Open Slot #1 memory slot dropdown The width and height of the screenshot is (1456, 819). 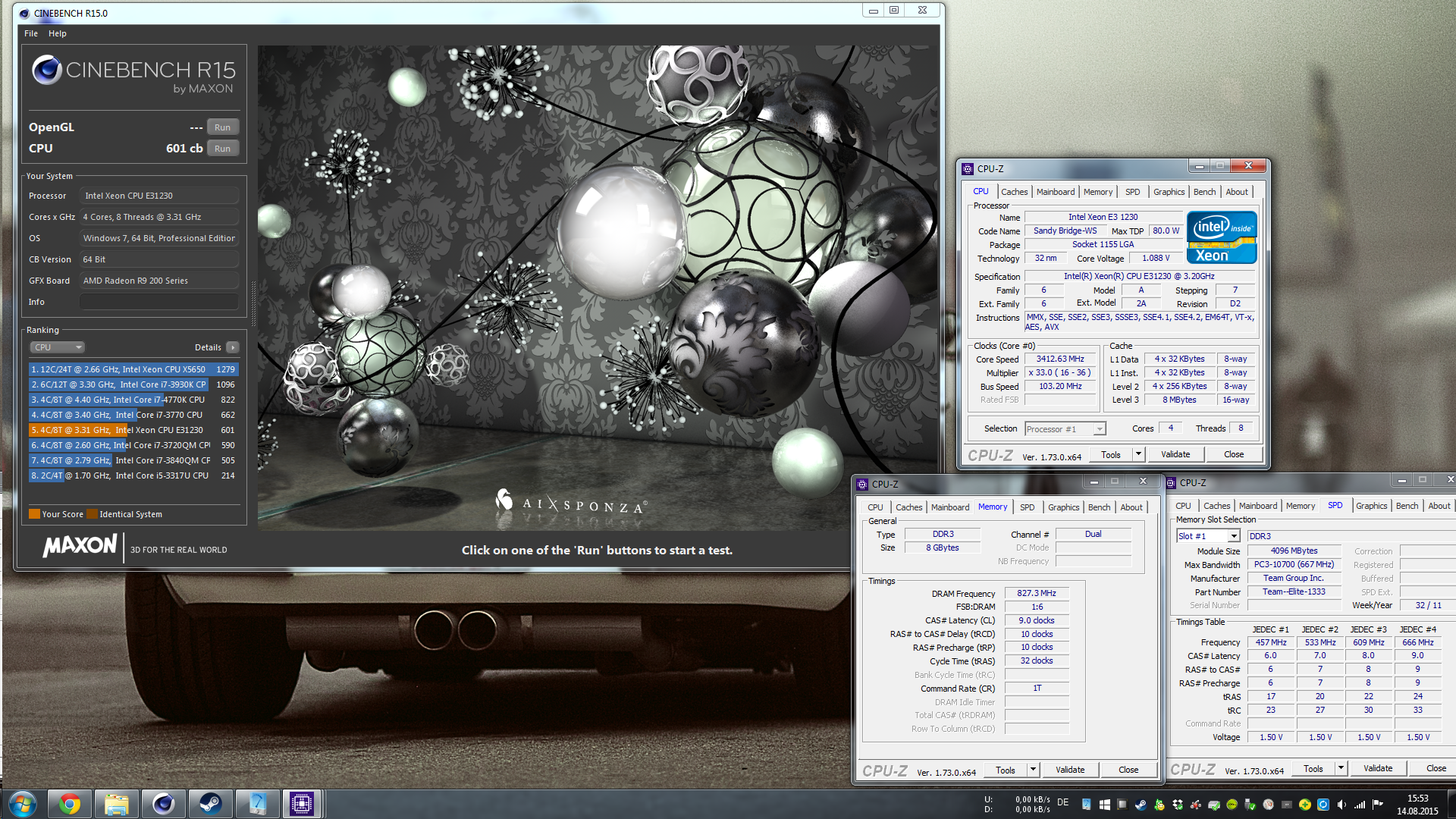tap(1208, 536)
